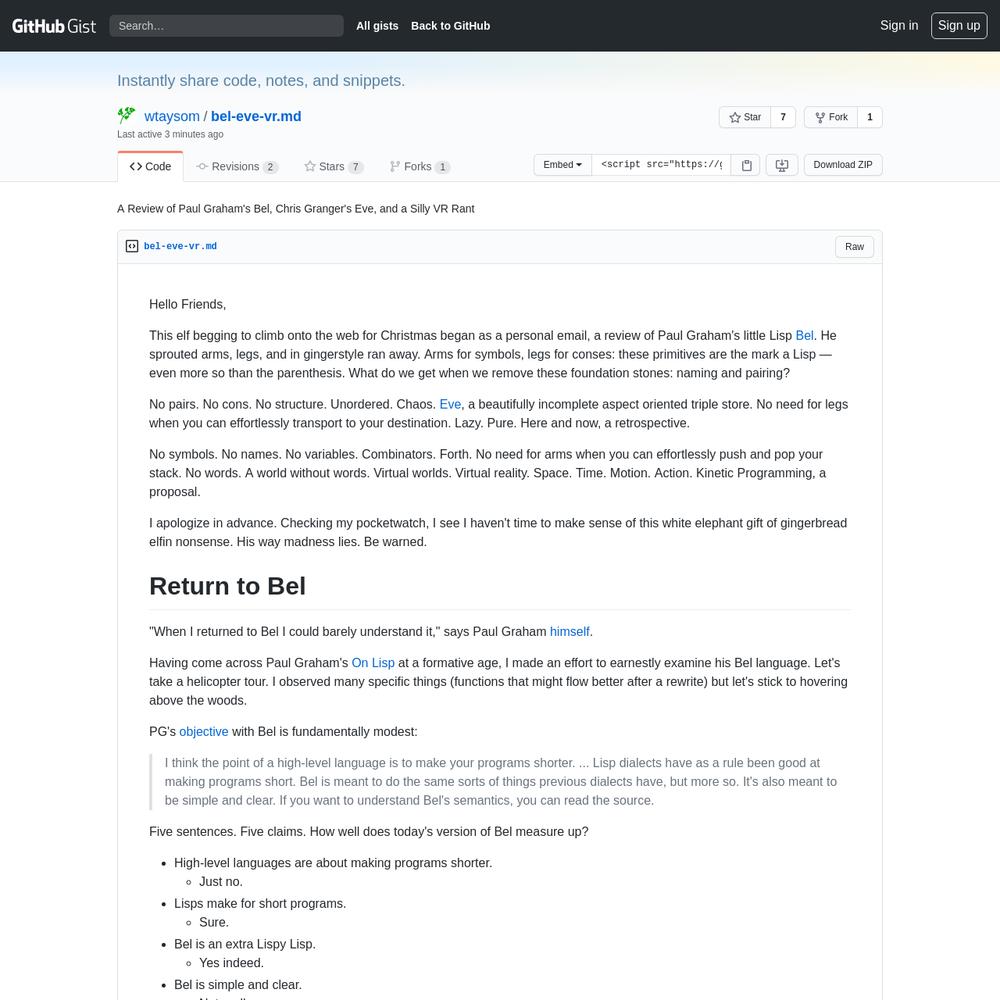Image resolution: width=1000 pixels, height=1000 pixels.
Task: Open the objective link
Action: click(203, 732)
